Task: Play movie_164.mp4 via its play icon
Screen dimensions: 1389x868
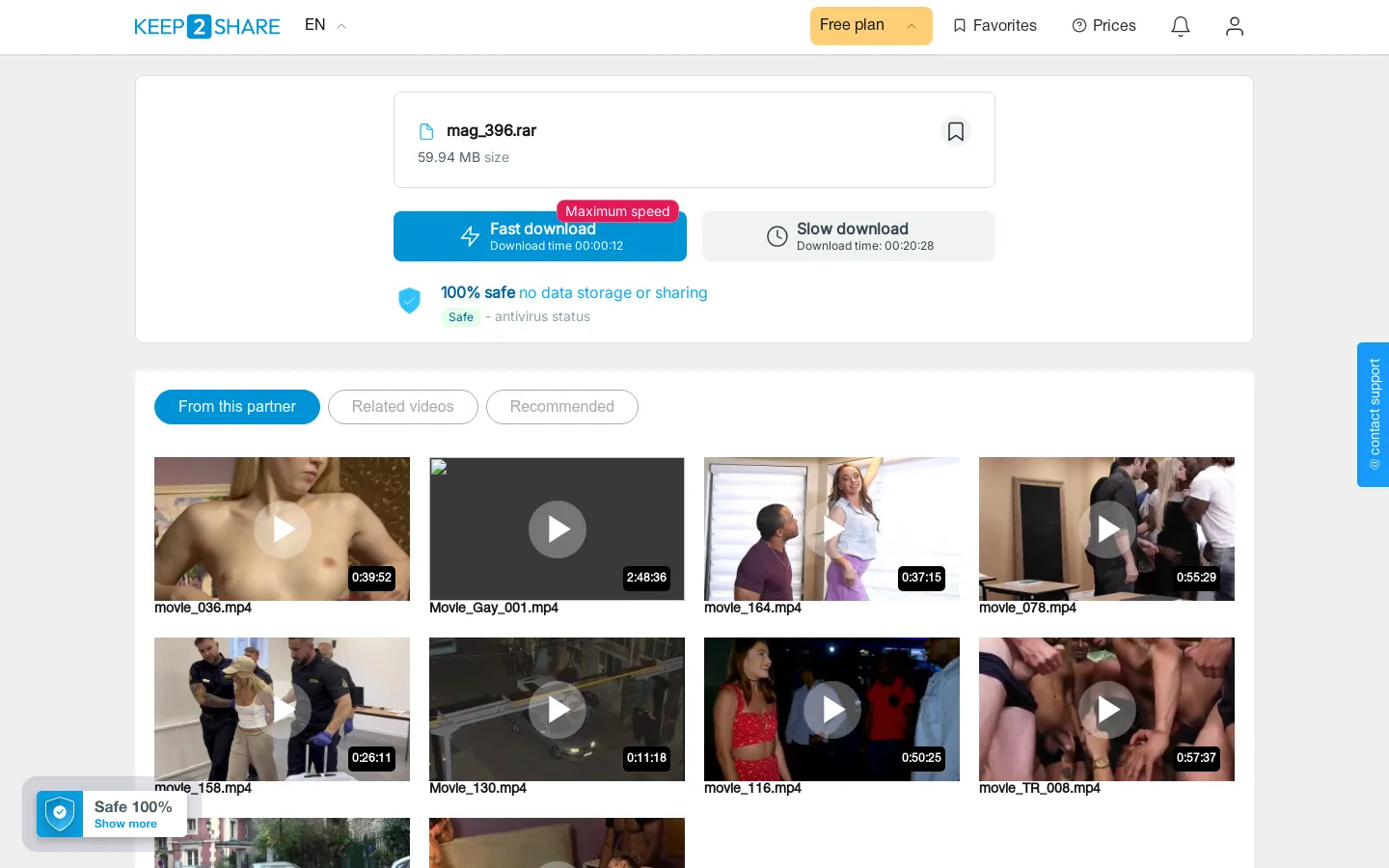Action: coord(832,529)
